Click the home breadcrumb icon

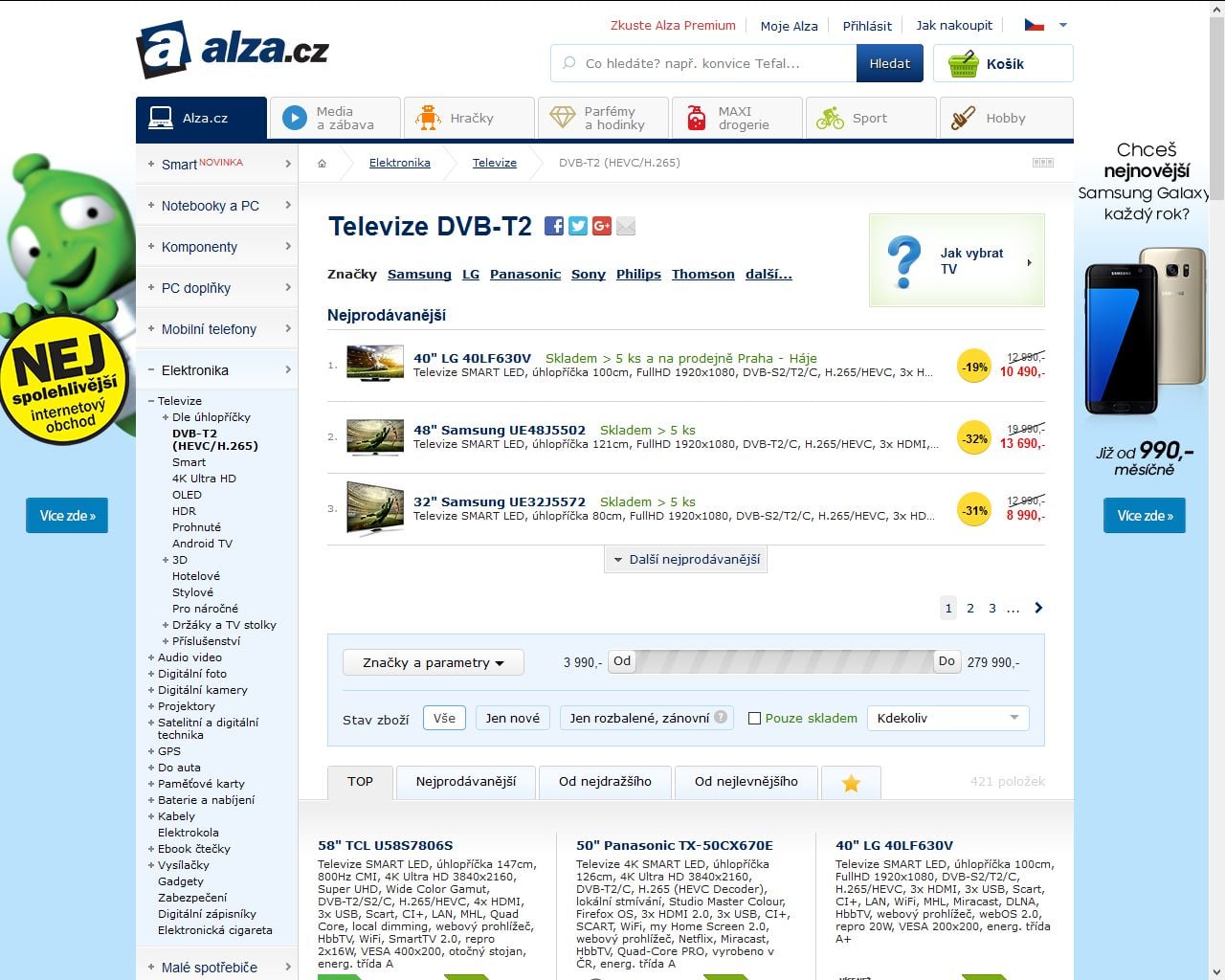click(x=323, y=164)
